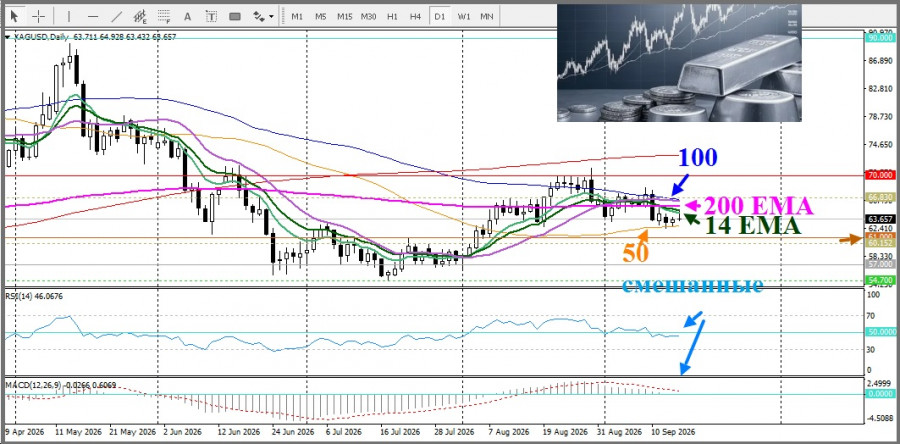Click the XAGUSD,Daily chart title
Viewport: 900px width, 444px height.
(41, 37)
